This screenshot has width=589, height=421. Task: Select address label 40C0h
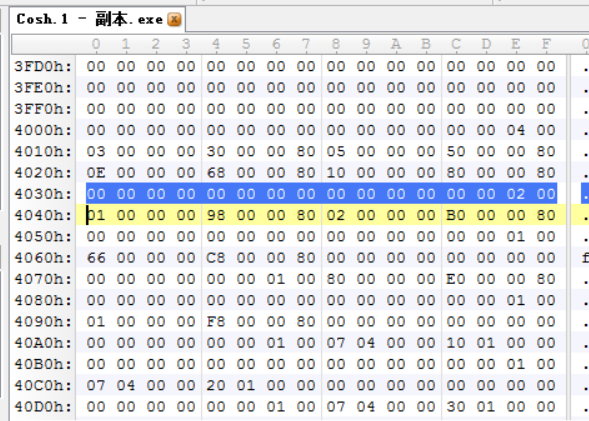(x=43, y=385)
